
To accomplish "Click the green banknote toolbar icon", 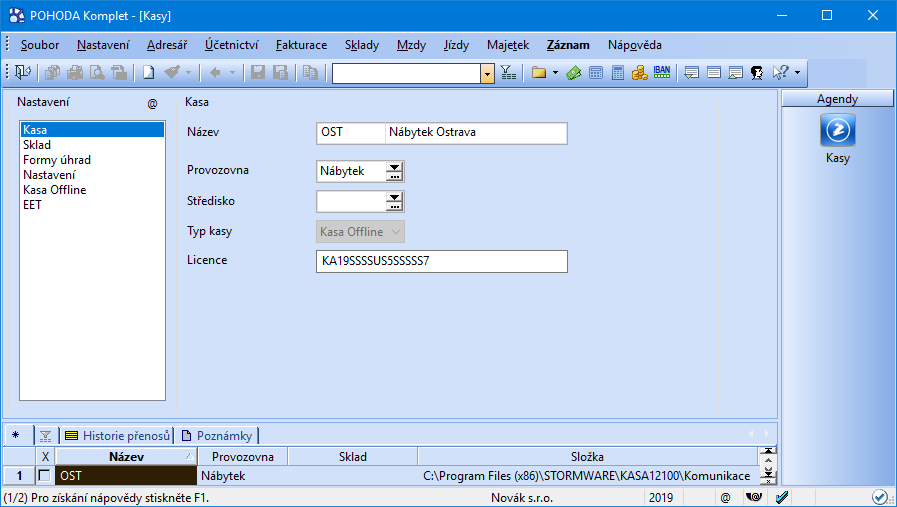I will [574, 72].
